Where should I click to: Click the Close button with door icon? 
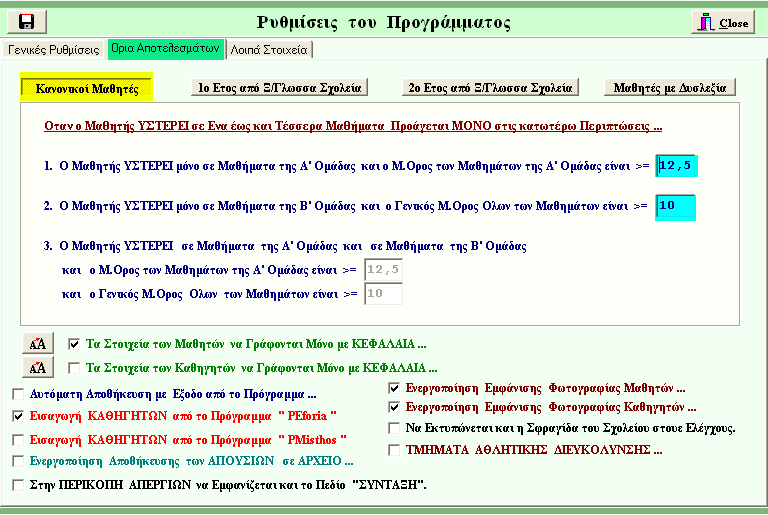point(722,22)
